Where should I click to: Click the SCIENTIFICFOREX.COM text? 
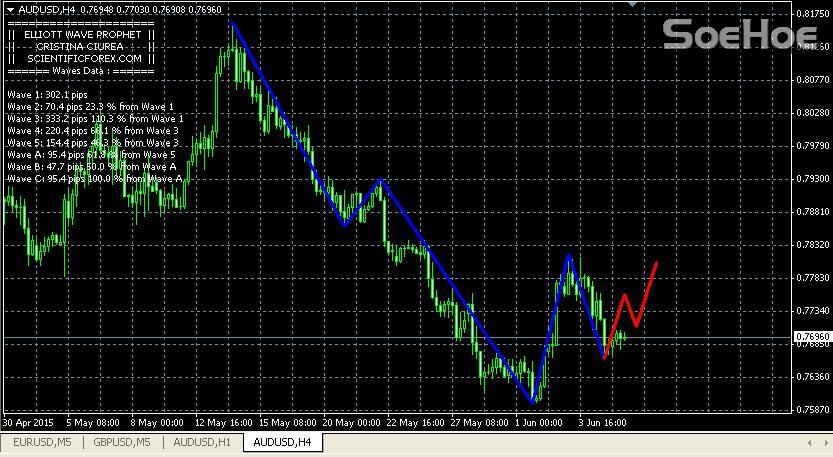point(84,58)
